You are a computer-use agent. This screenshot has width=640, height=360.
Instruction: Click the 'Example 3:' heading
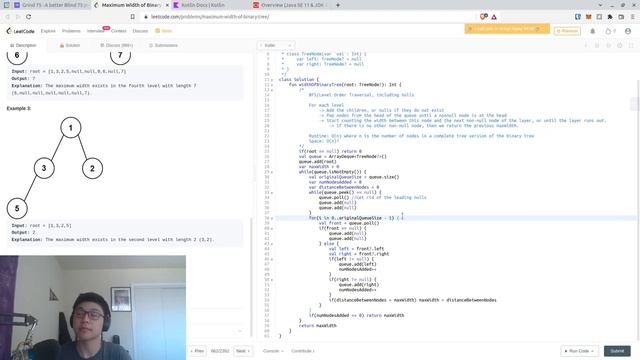click(19, 109)
